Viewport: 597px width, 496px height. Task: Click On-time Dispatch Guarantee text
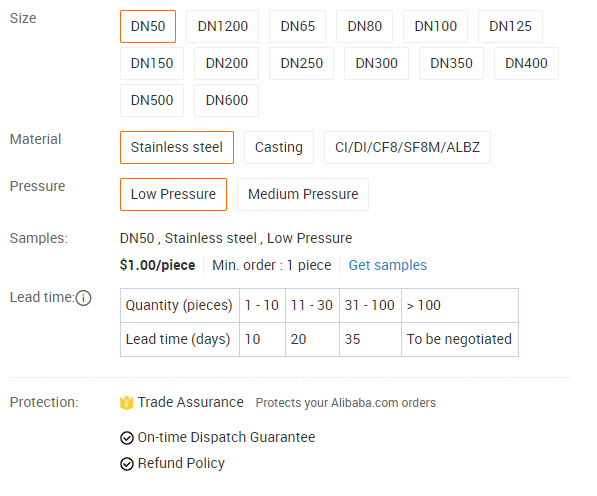click(226, 437)
